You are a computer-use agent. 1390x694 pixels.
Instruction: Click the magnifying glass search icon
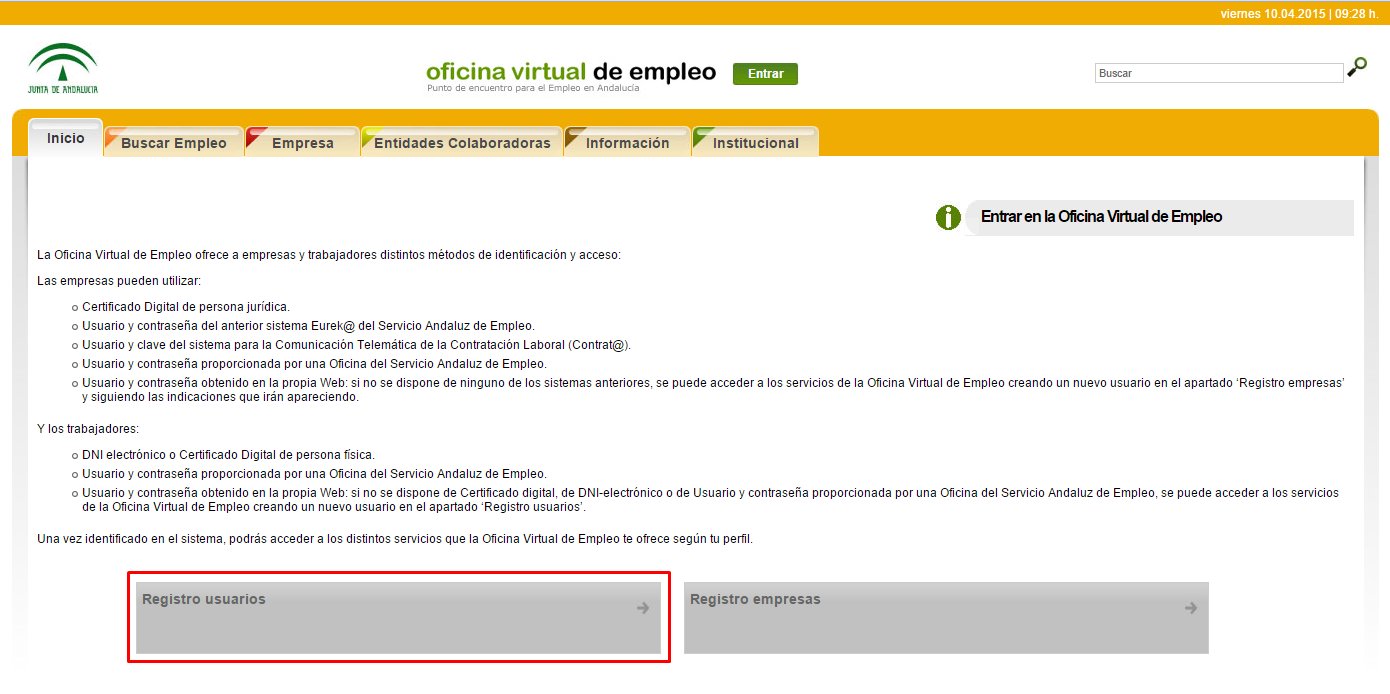tap(1357, 67)
